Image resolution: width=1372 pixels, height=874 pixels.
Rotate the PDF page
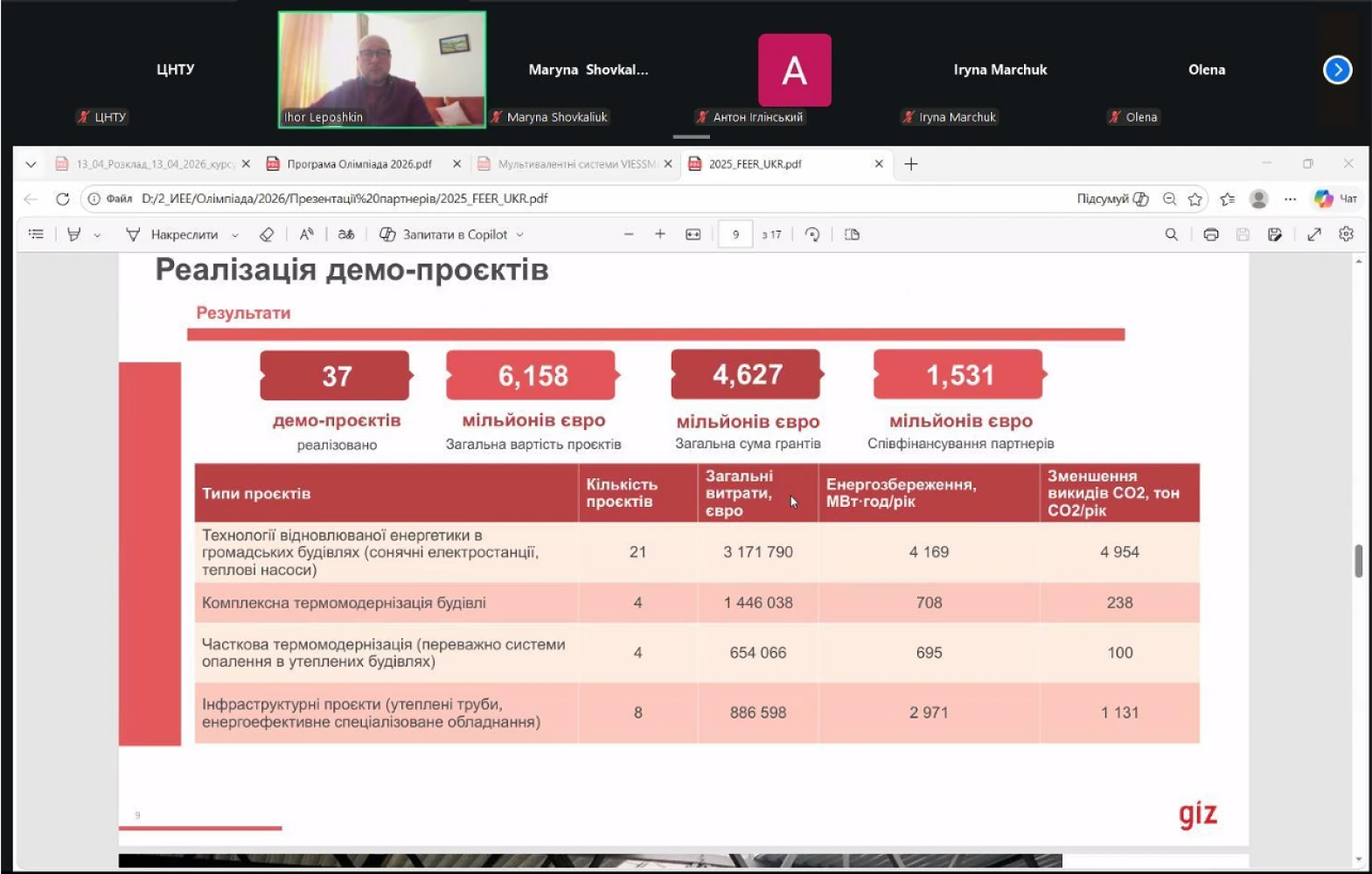(812, 234)
